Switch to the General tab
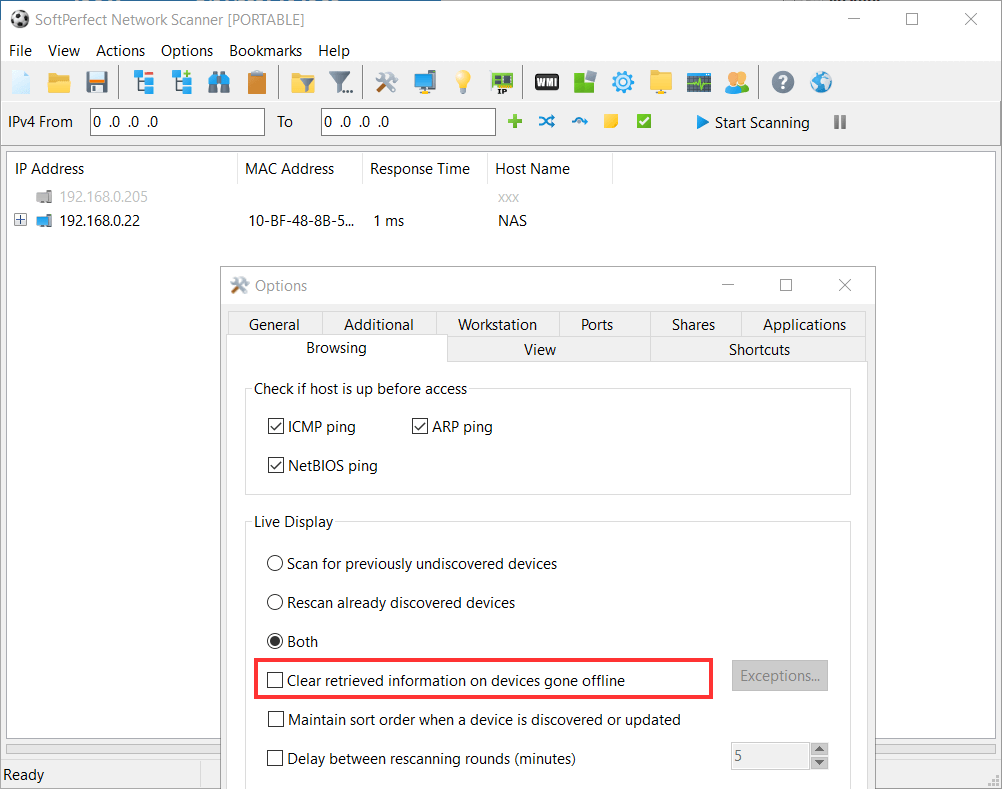 click(275, 325)
